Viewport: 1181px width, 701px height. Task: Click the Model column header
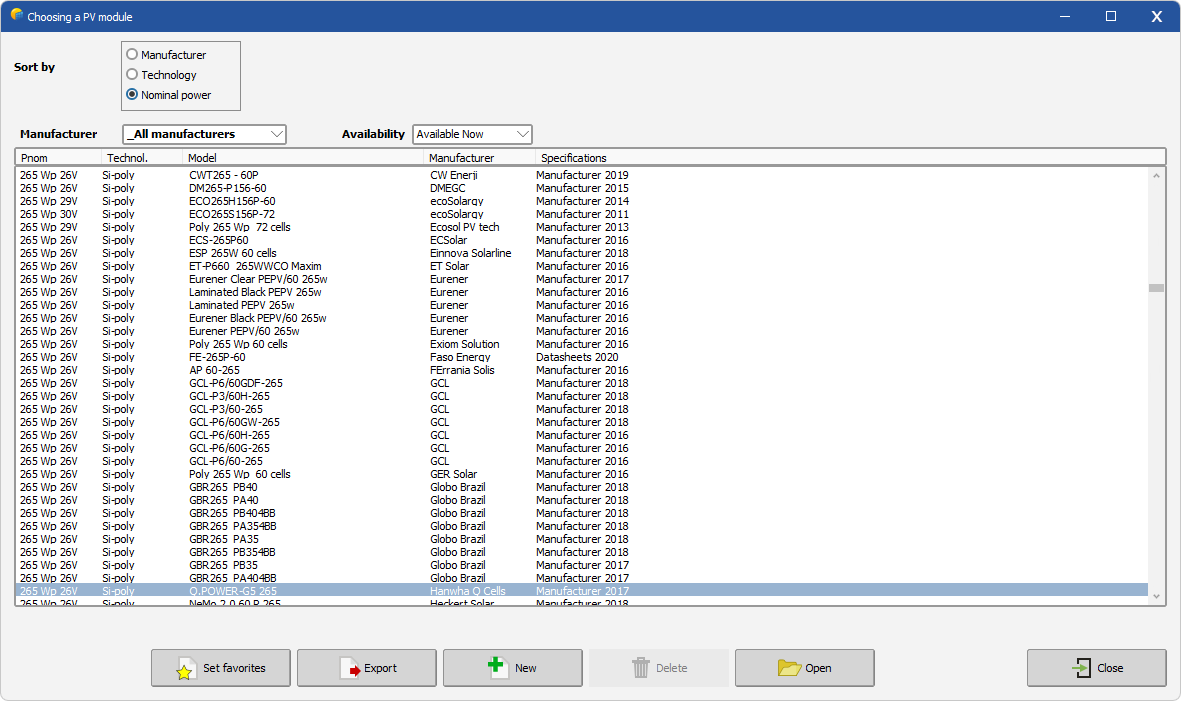(x=304, y=158)
